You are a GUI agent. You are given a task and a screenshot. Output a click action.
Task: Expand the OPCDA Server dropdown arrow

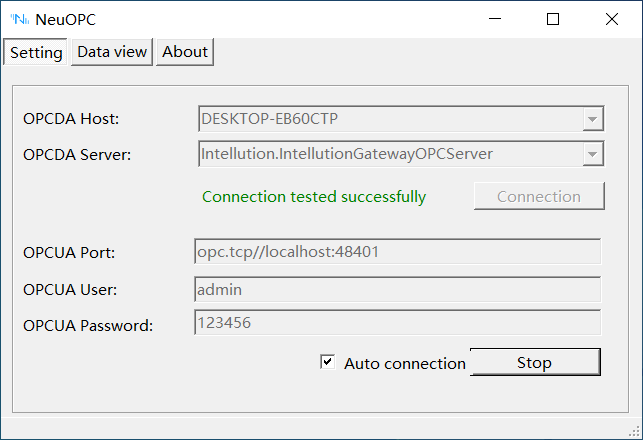pyautogui.click(x=593, y=154)
